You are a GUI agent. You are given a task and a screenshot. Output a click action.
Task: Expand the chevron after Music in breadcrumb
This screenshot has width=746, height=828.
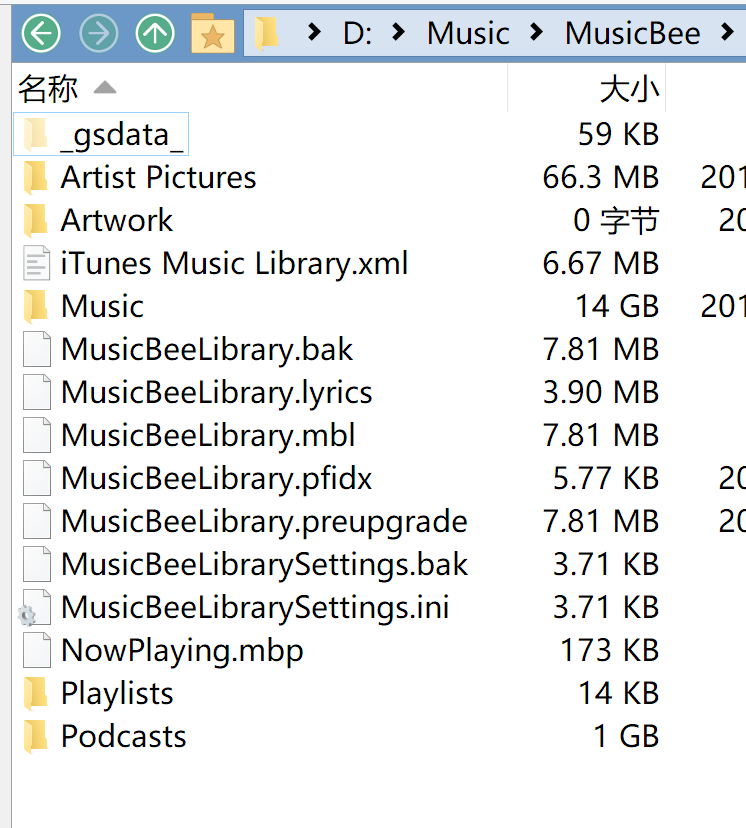[537, 33]
